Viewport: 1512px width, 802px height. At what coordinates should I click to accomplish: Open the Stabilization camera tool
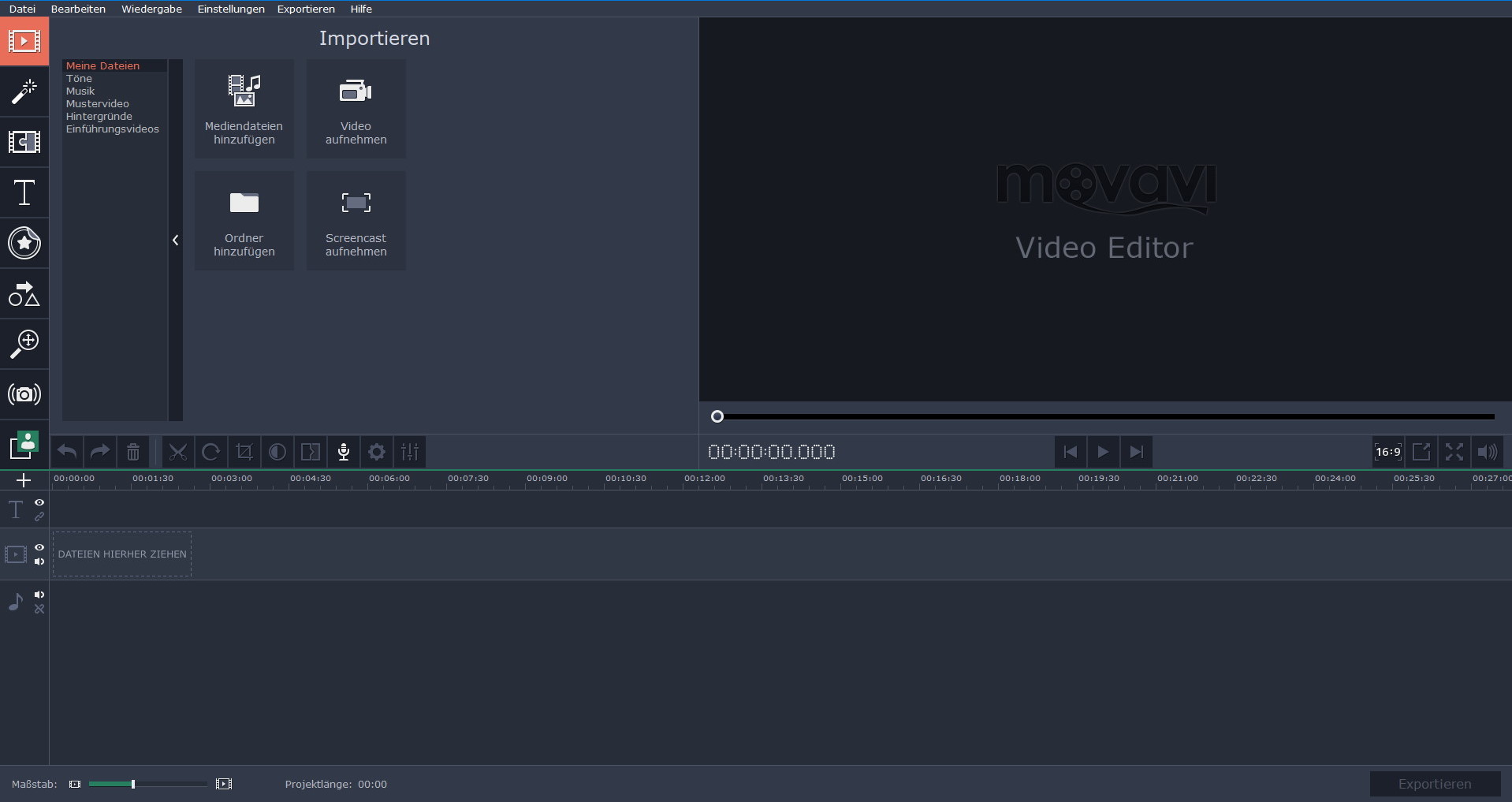[x=24, y=394]
